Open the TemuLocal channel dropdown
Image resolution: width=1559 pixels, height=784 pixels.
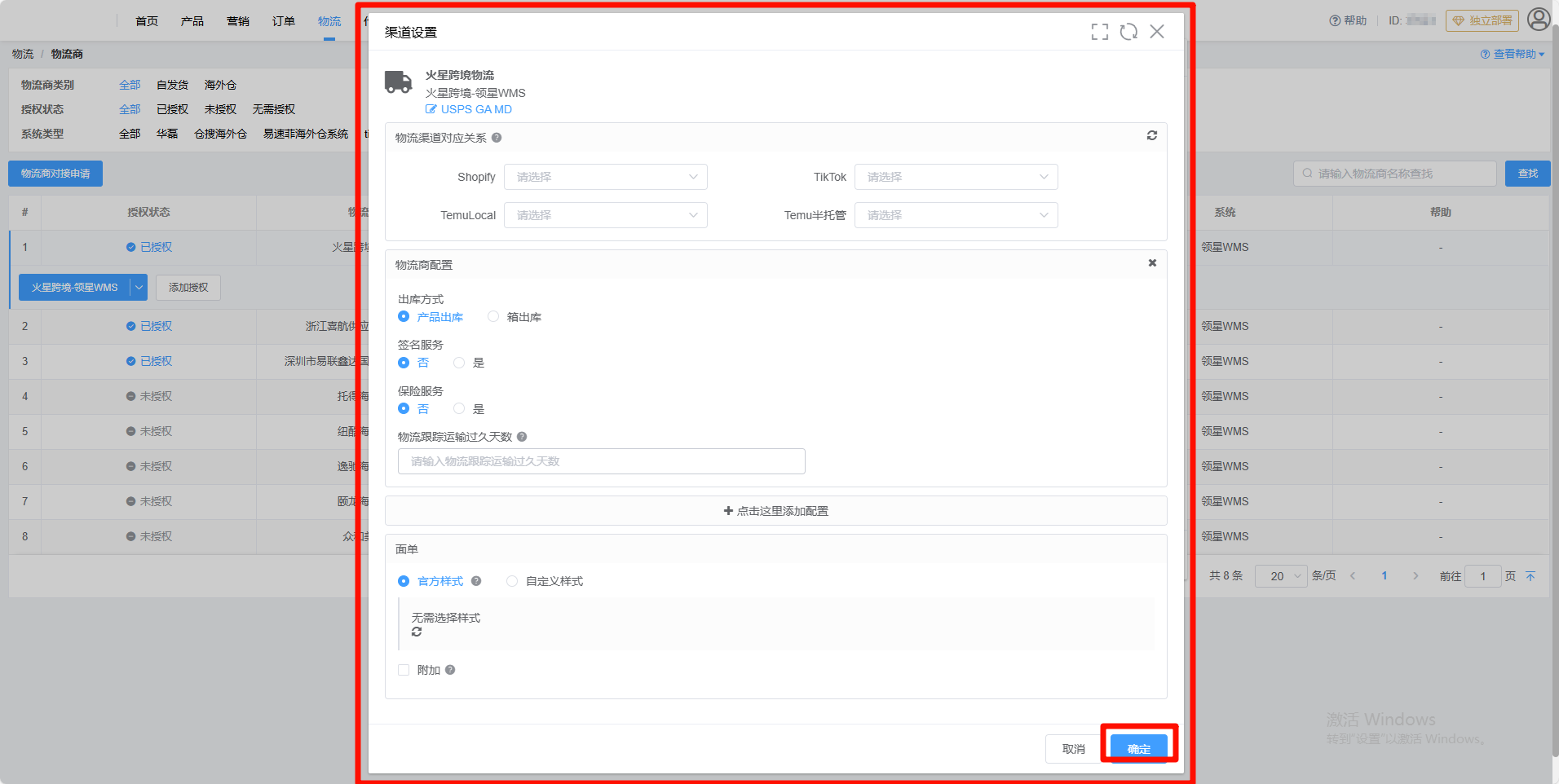pyautogui.click(x=606, y=215)
